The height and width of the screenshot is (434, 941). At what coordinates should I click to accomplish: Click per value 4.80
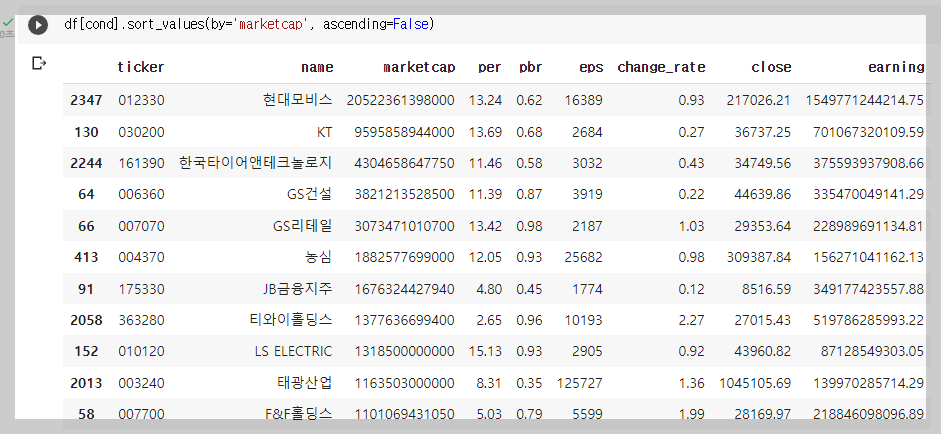pyautogui.click(x=489, y=289)
